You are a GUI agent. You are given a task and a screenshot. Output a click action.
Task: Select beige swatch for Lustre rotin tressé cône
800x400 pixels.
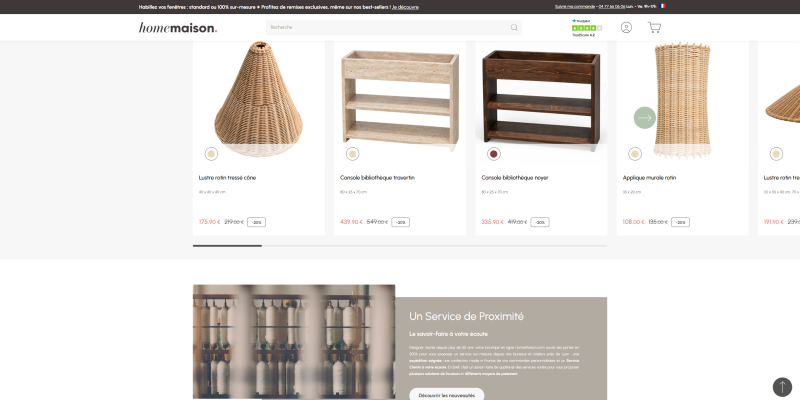point(211,154)
